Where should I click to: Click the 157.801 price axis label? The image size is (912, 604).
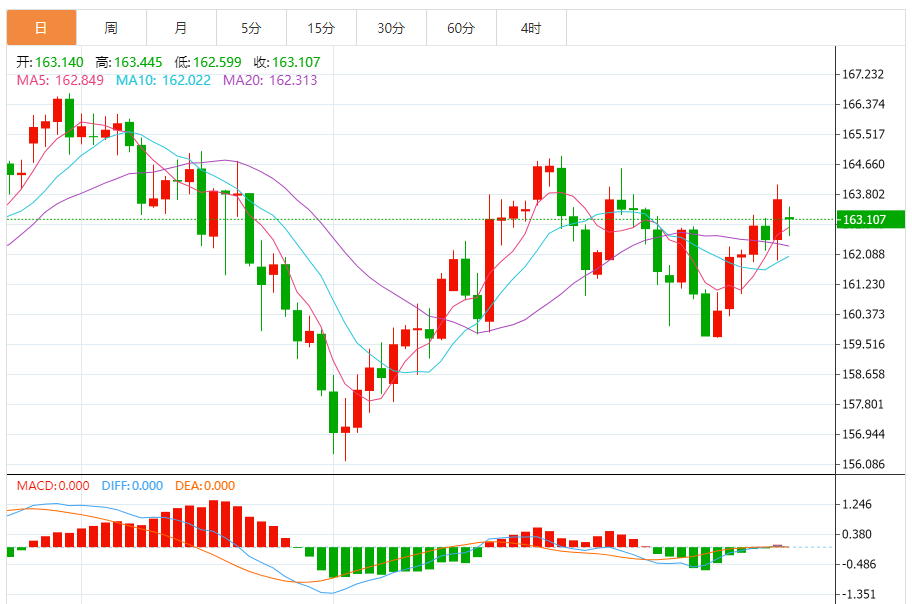863,404
